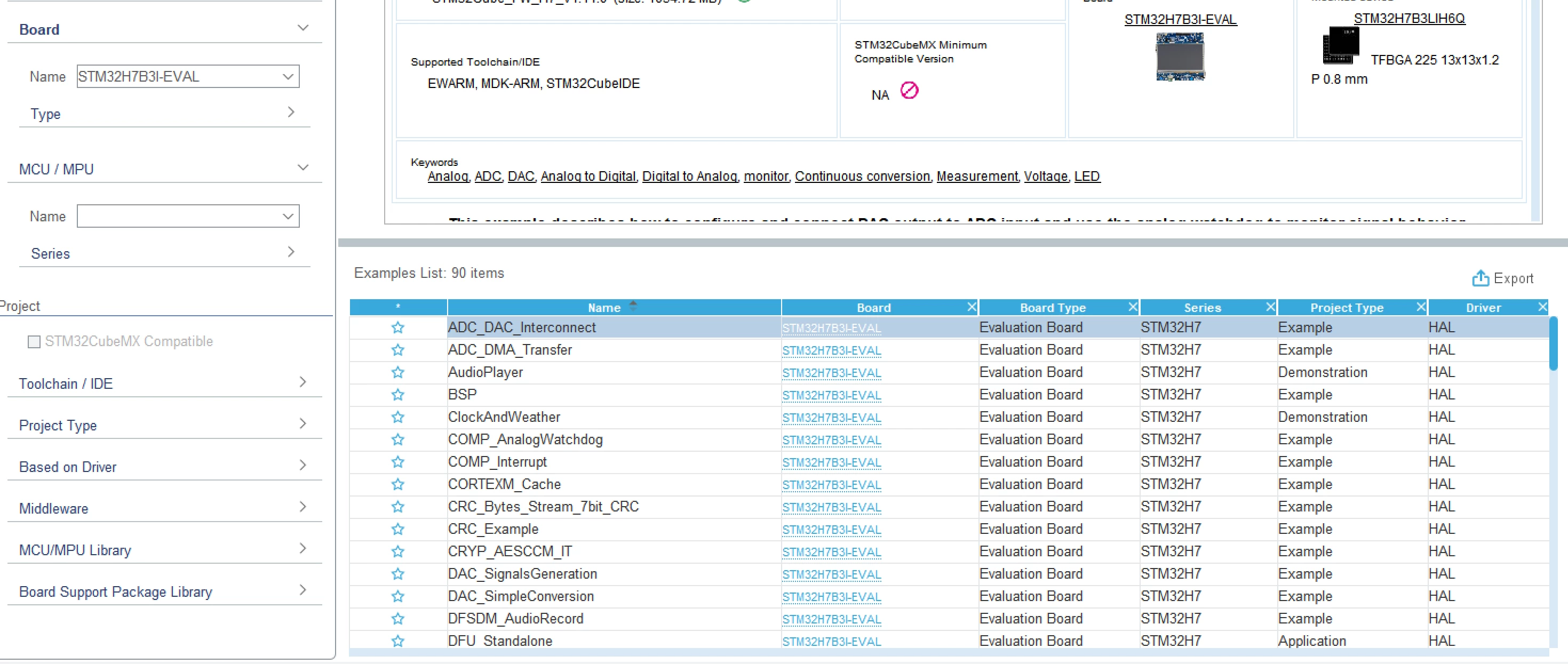Expand the Based on Driver filter

tap(303, 466)
